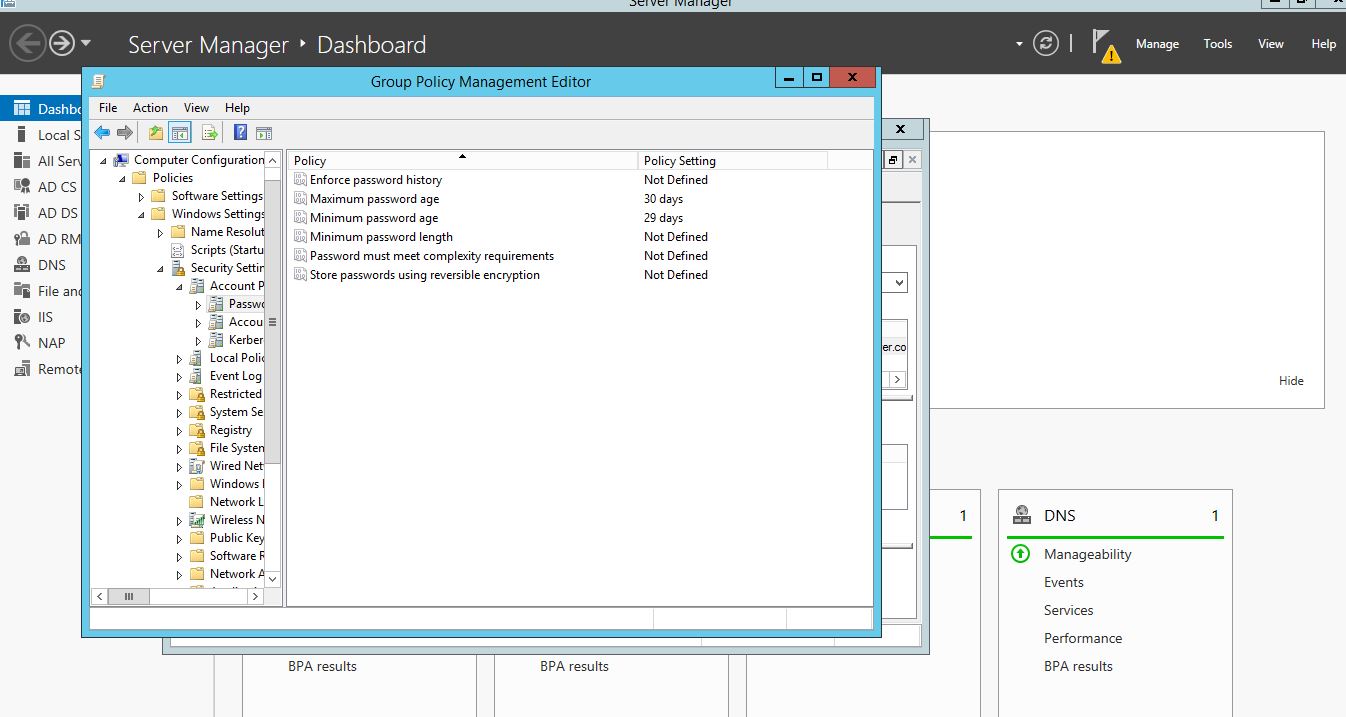Expand the Event Log tree node
The height and width of the screenshot is (717, 1346).
(179, 376)
